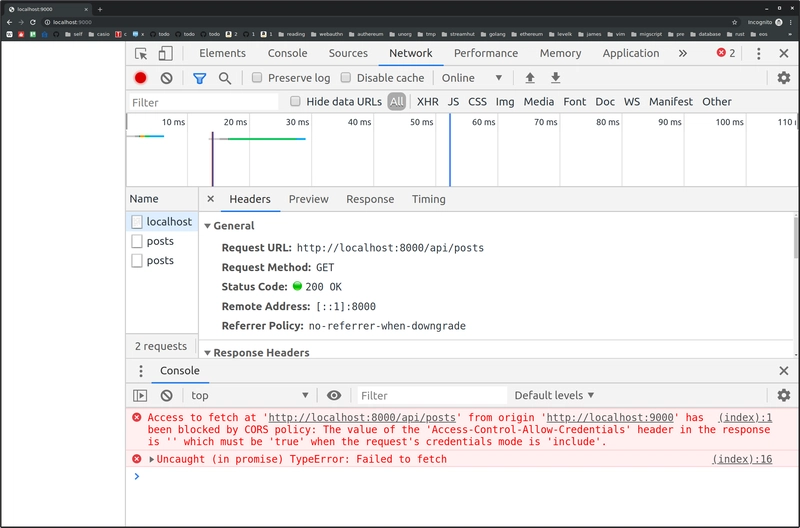Viewport: 800px width, 528px height.
Task: Open a new browser tab
Action: [x=100, y=9]
